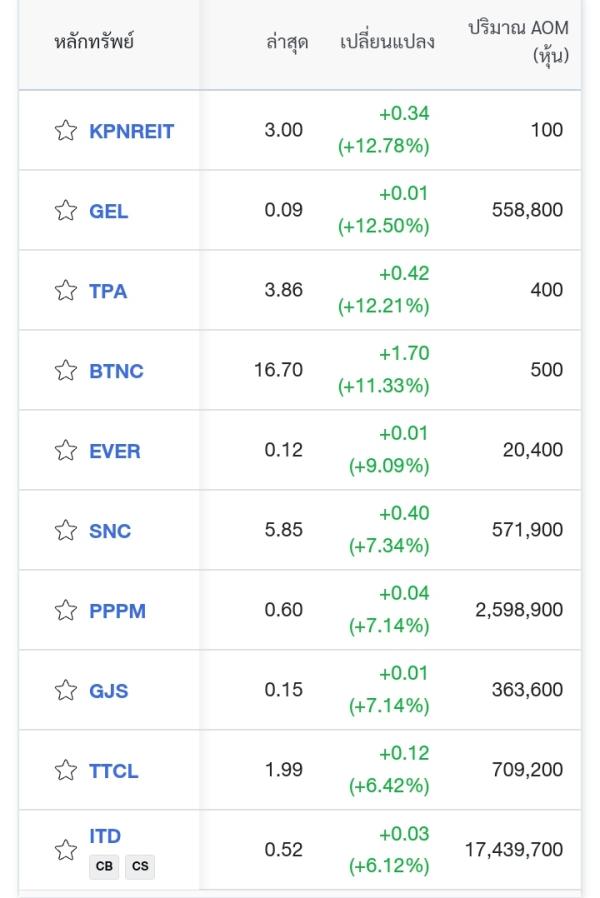Sort by the ล่าสุด column header

[287, 42]
